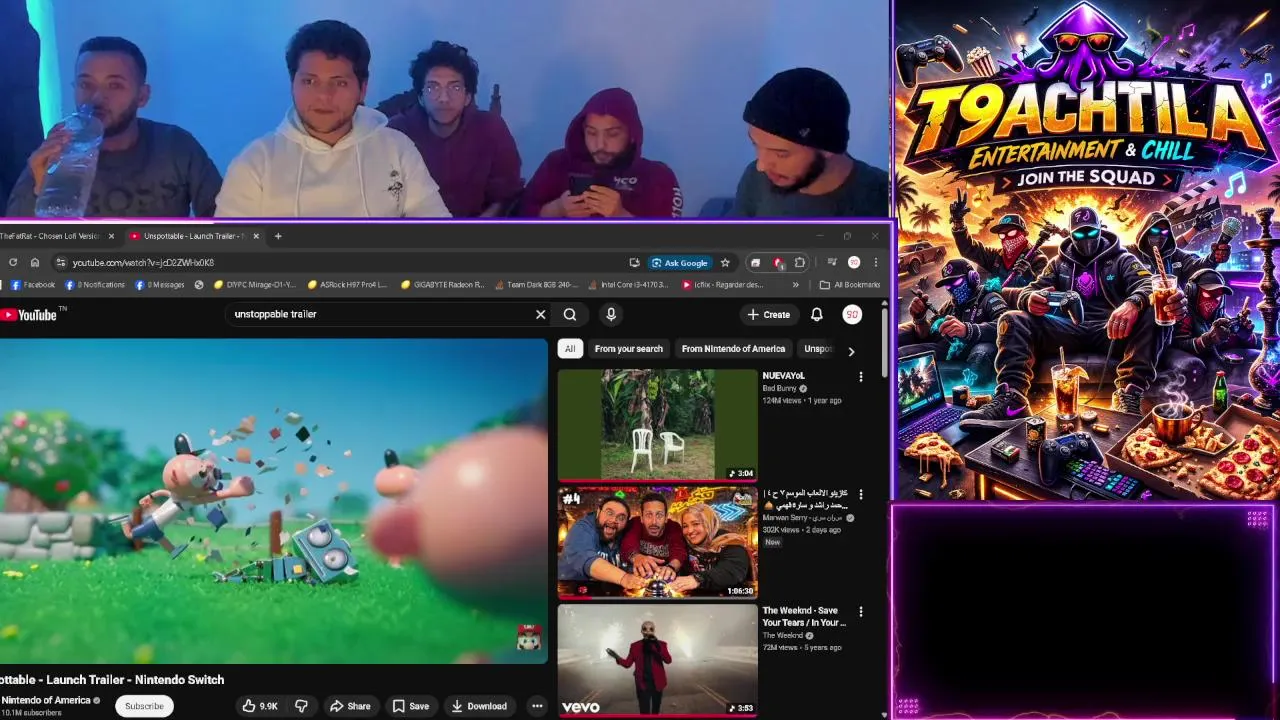Screen dimensions: 1280x720
Task: Close the Unspottable Launch Trailer tab
Action: pos(256,236)
